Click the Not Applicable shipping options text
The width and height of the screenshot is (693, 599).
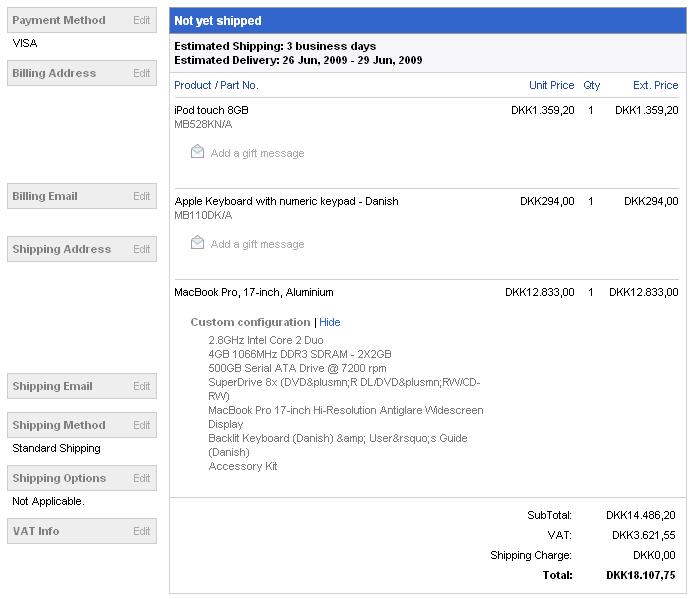coord(49,501)
